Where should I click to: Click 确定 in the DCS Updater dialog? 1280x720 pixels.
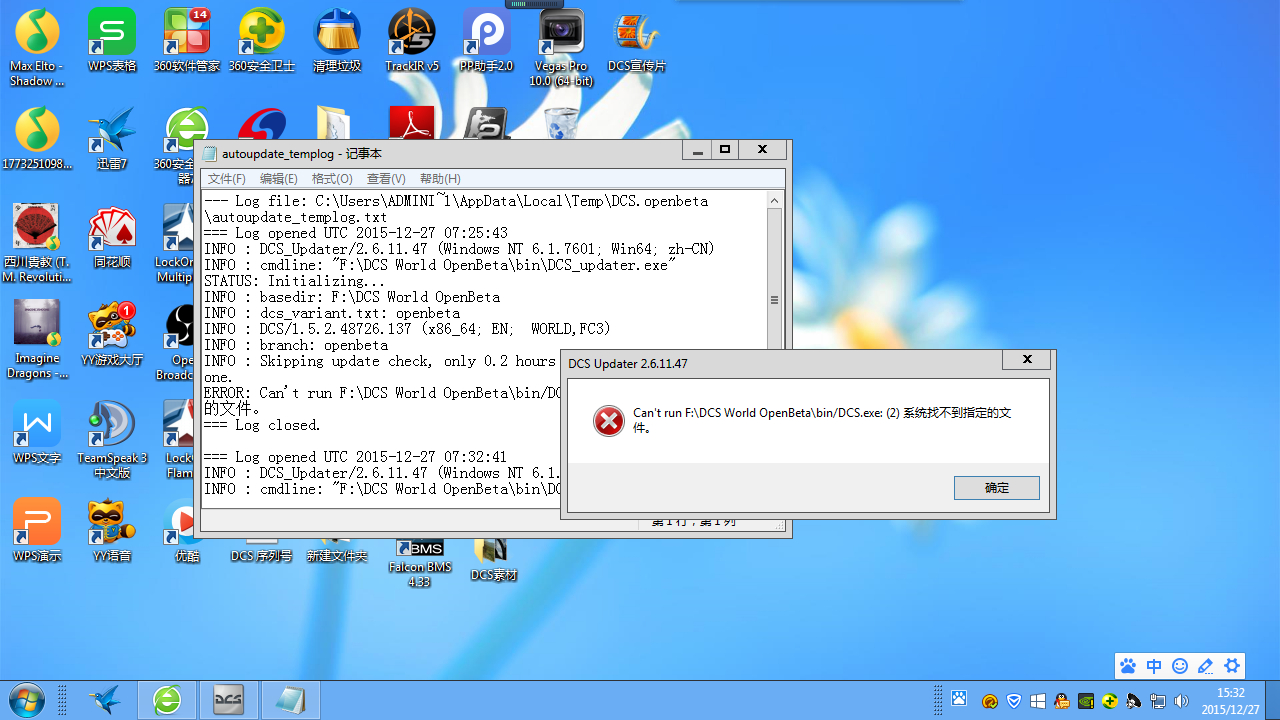click(997, 488)
